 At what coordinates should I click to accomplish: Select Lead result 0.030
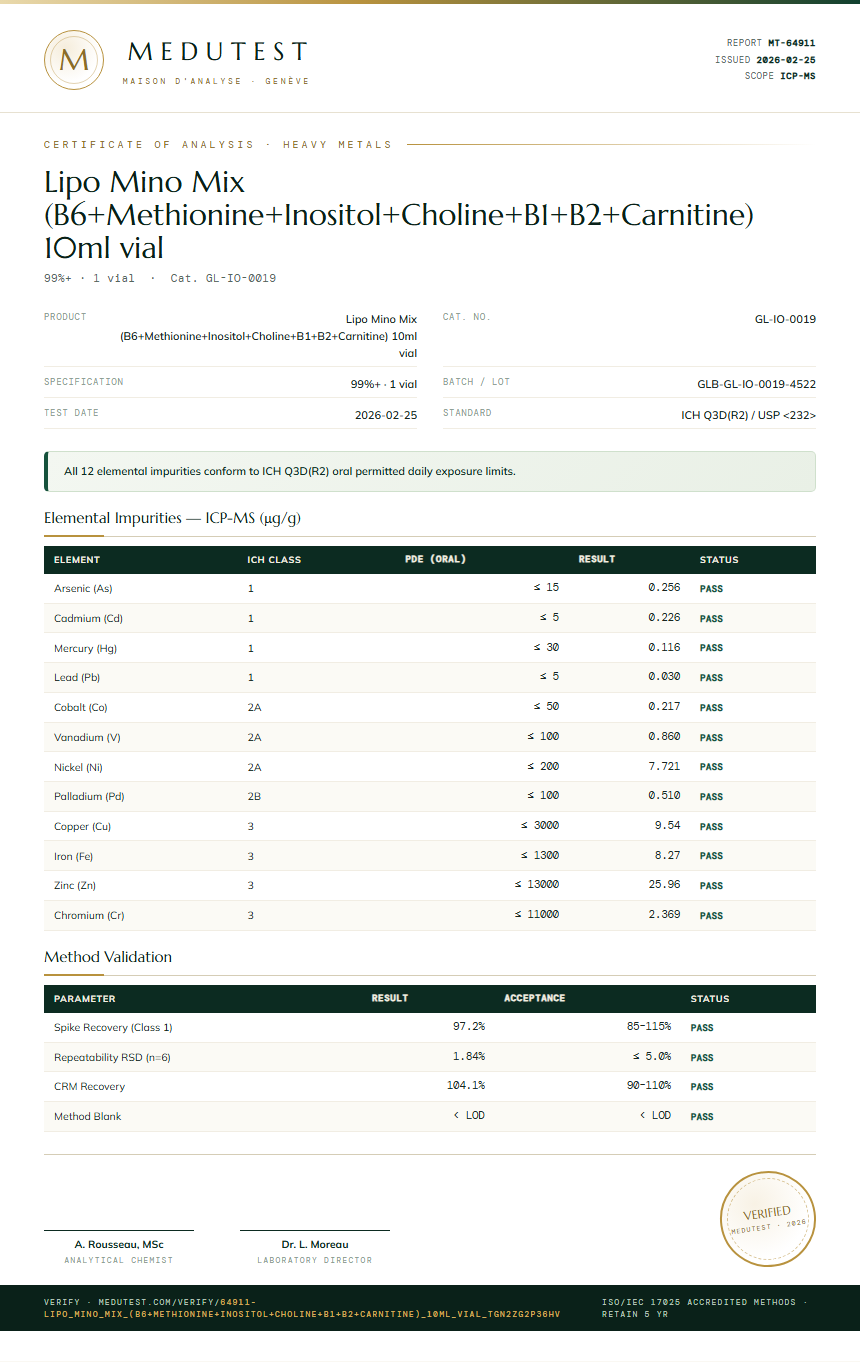tap(664, 677)
